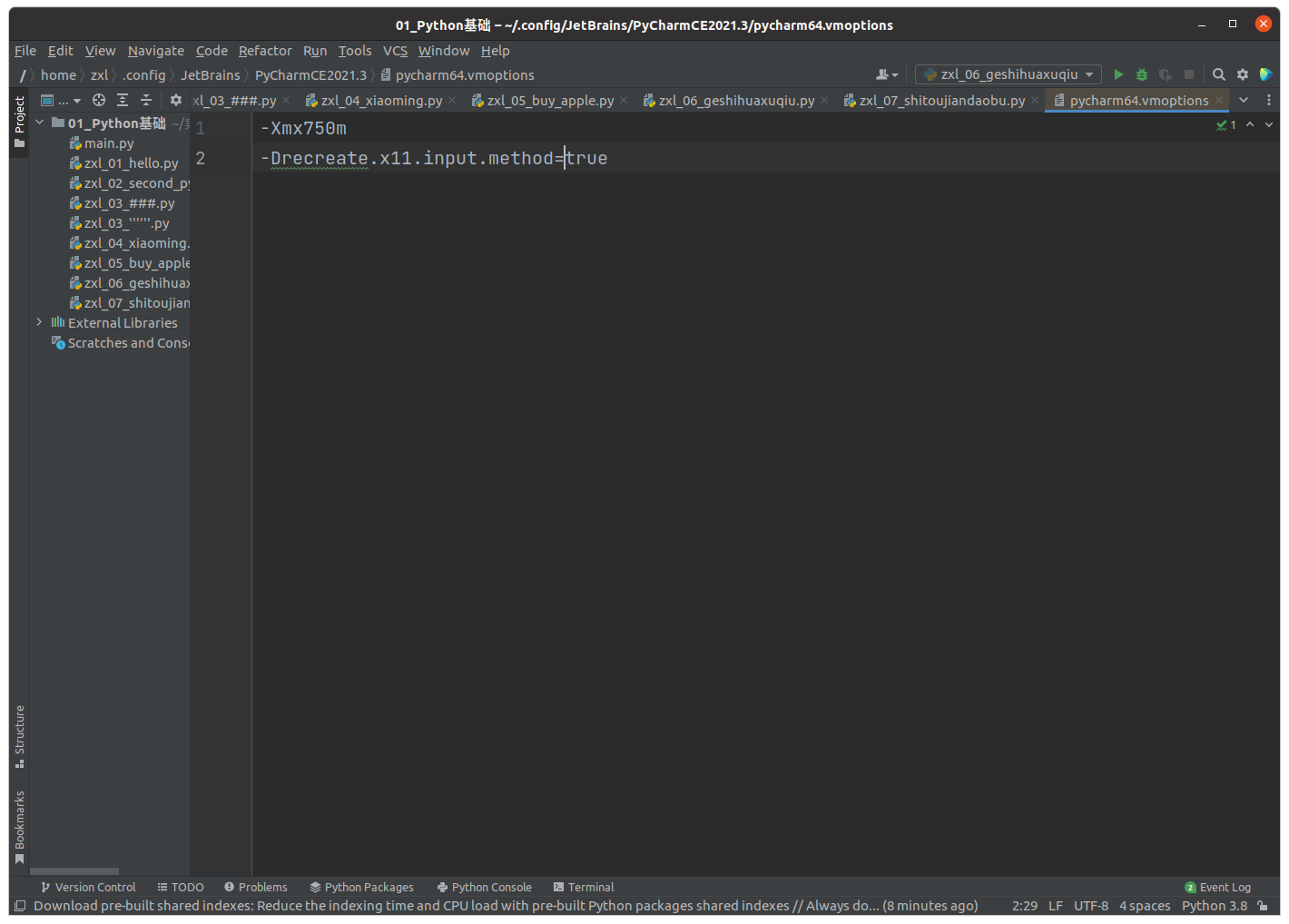The width and height of the screenshot is (1289, 924).
Task: Close the zxl_04_xiaoming.py tab
Action: (x=452, y=100)
